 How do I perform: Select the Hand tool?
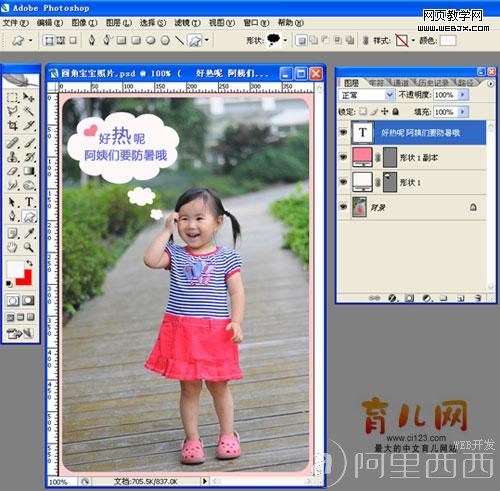coord(13,247)
